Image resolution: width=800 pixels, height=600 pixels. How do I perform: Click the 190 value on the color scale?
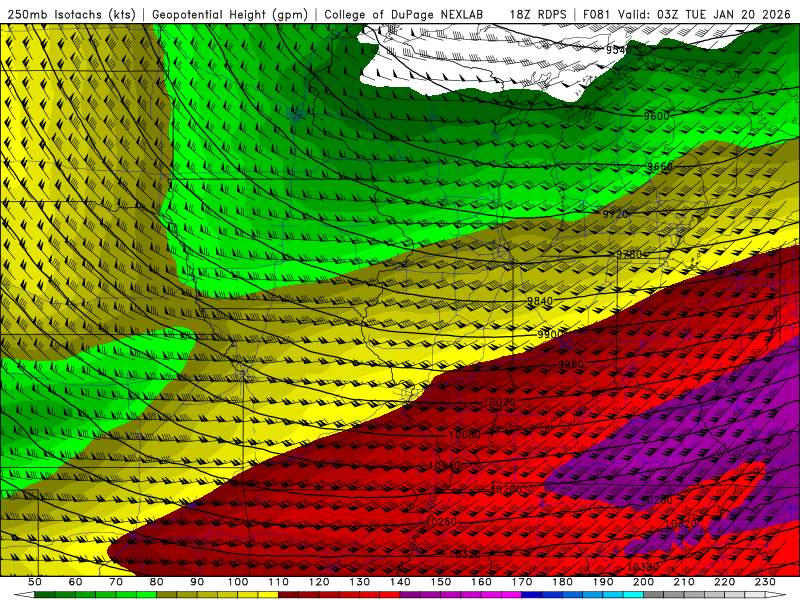(603, 582)
